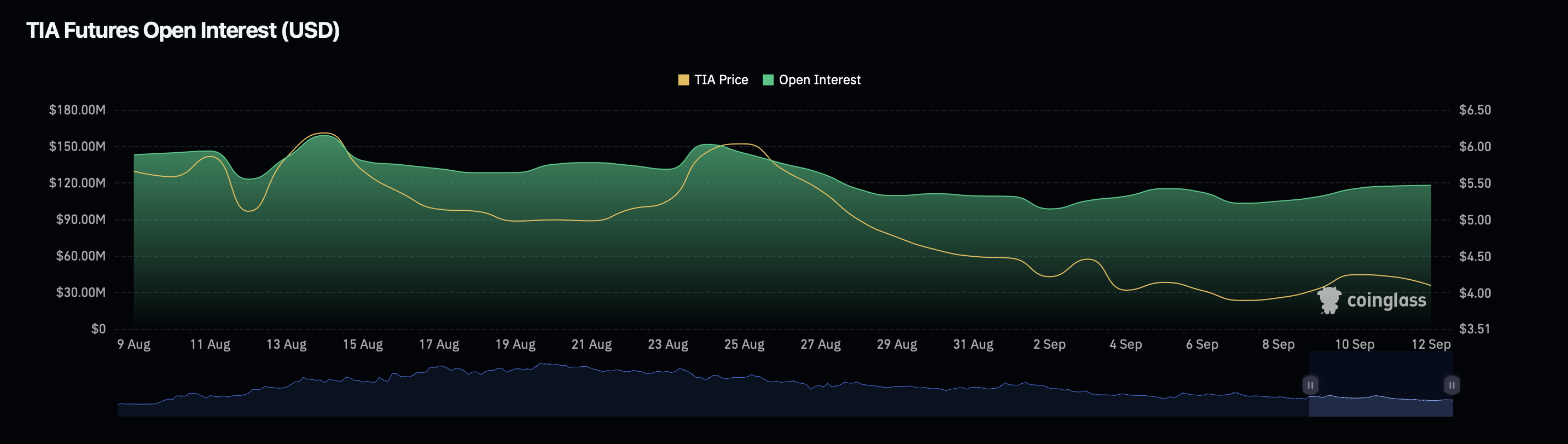Screen dimensions: 1568x444
Task: Click the 4 Sep x-axis label
Action: 1125,344
